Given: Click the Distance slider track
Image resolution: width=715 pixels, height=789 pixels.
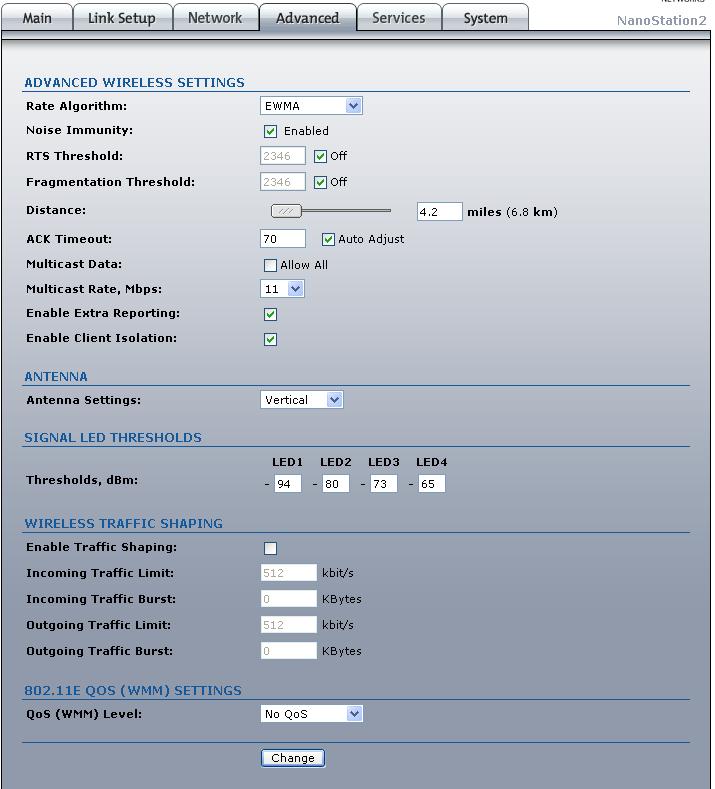Looking at the screenshot, I should tap(347, 211).
